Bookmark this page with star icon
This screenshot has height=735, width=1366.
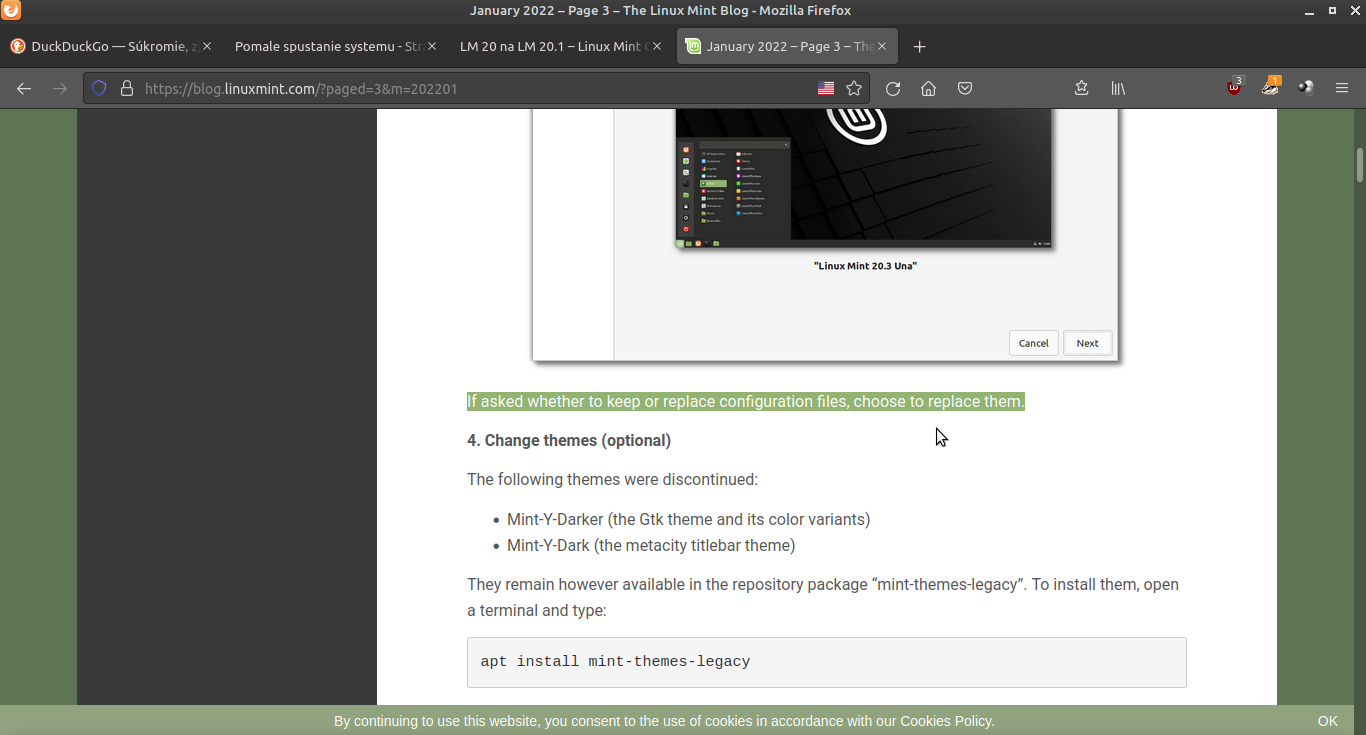click(854, 88)
